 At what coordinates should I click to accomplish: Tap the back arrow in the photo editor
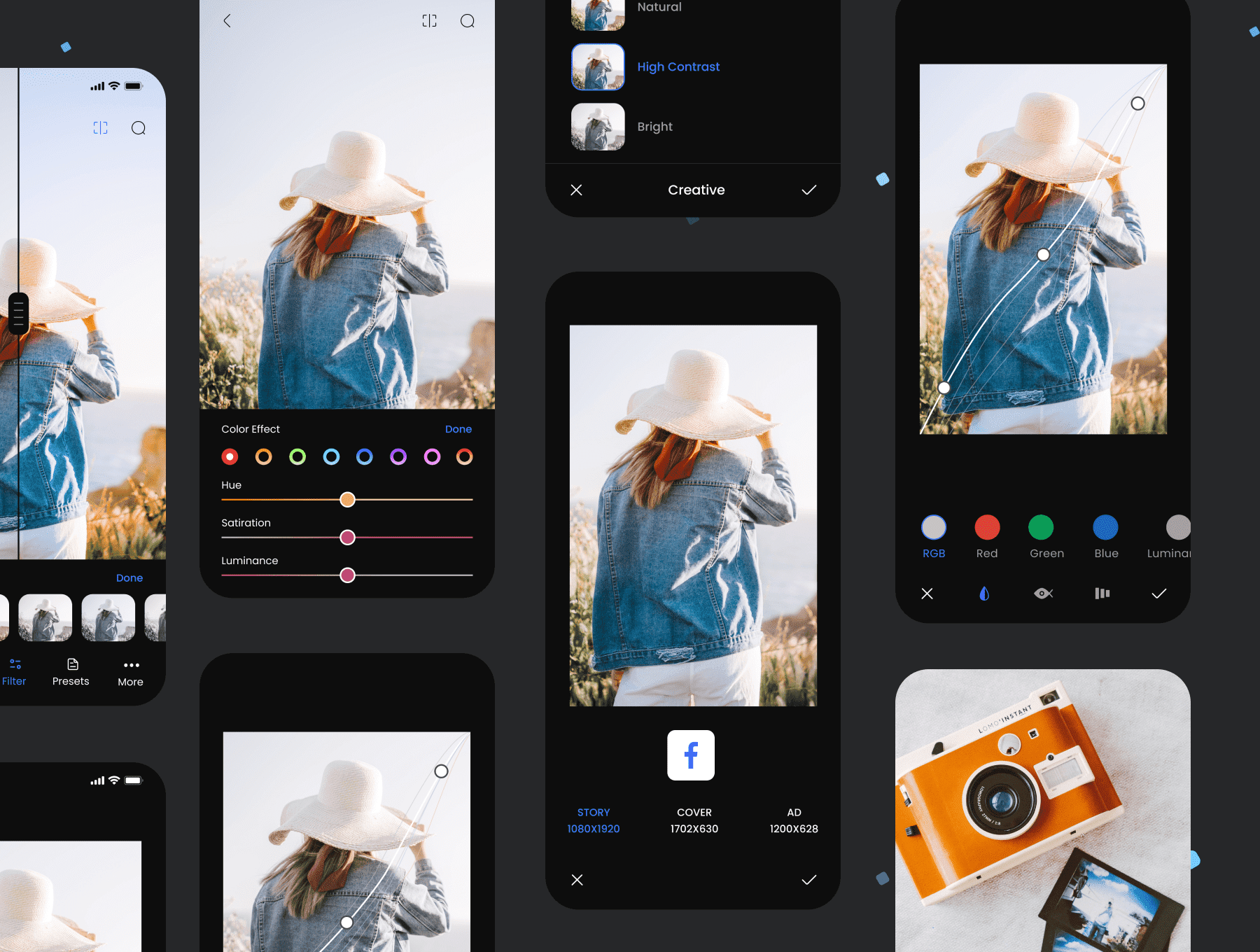226,20
